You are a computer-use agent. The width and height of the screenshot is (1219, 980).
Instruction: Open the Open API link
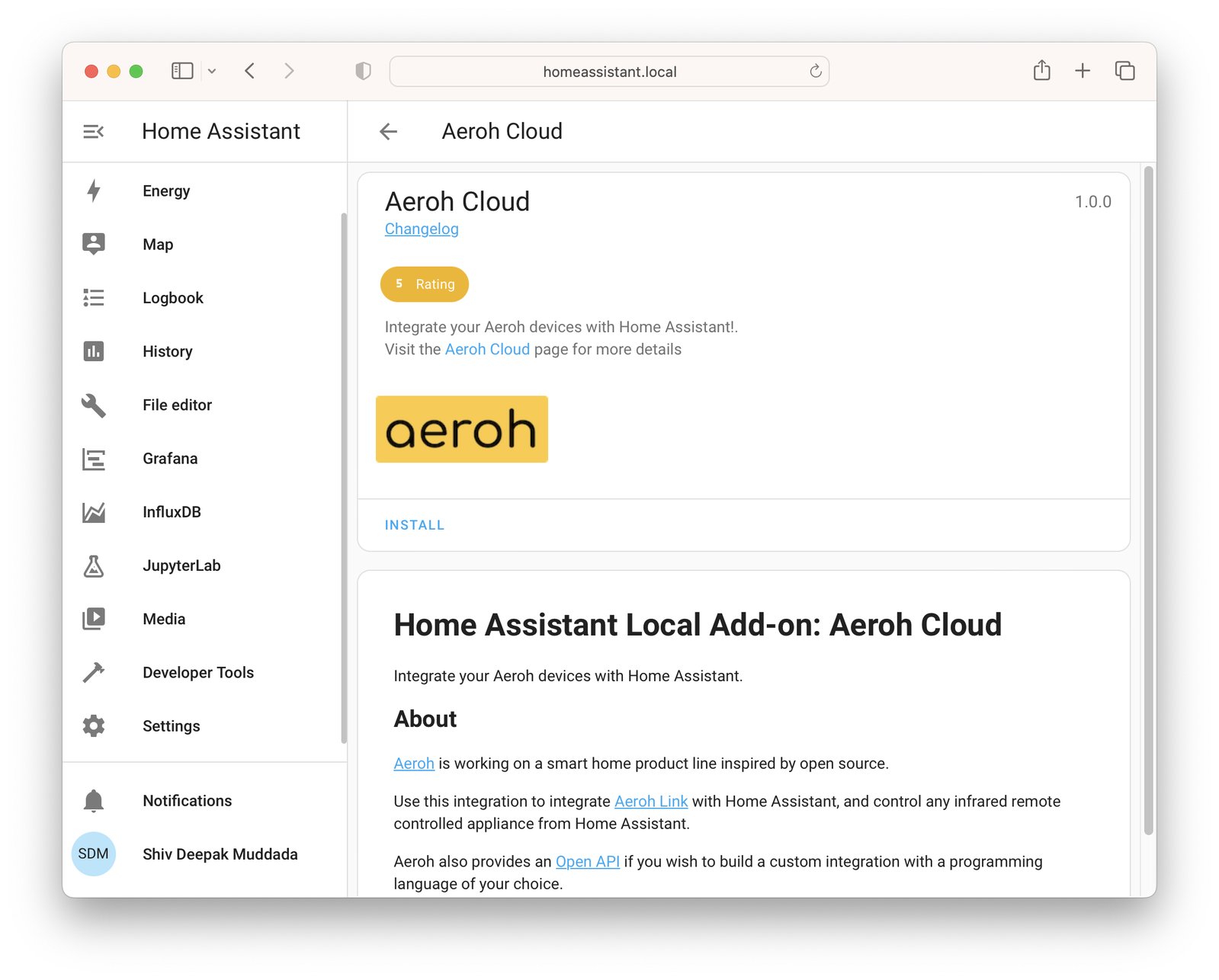(588, 862)
